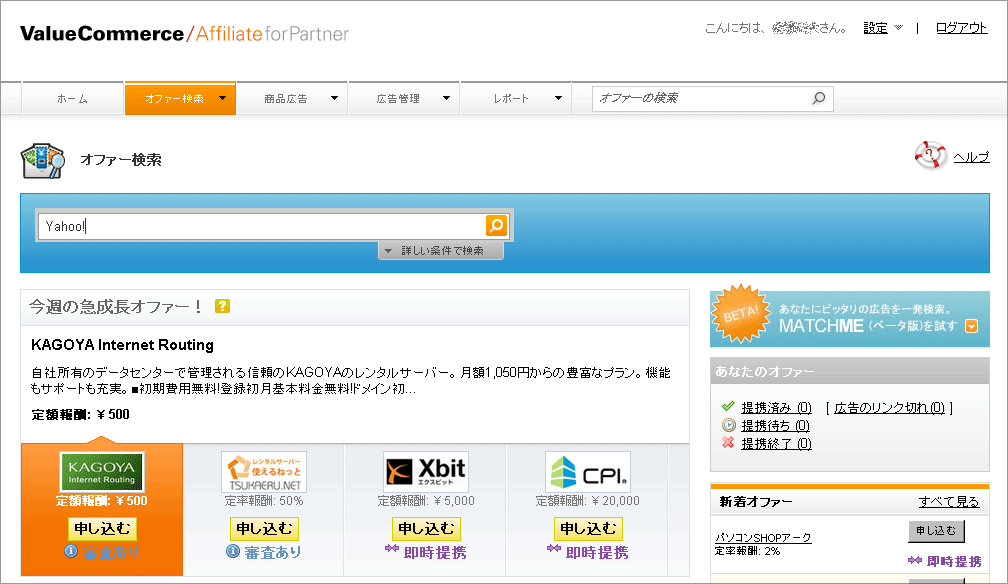Image resolution: width=1008 pixels, height=584 pixels.
Task: Open the 広告のリンク切れ (0) link
Action: (889, 407)
